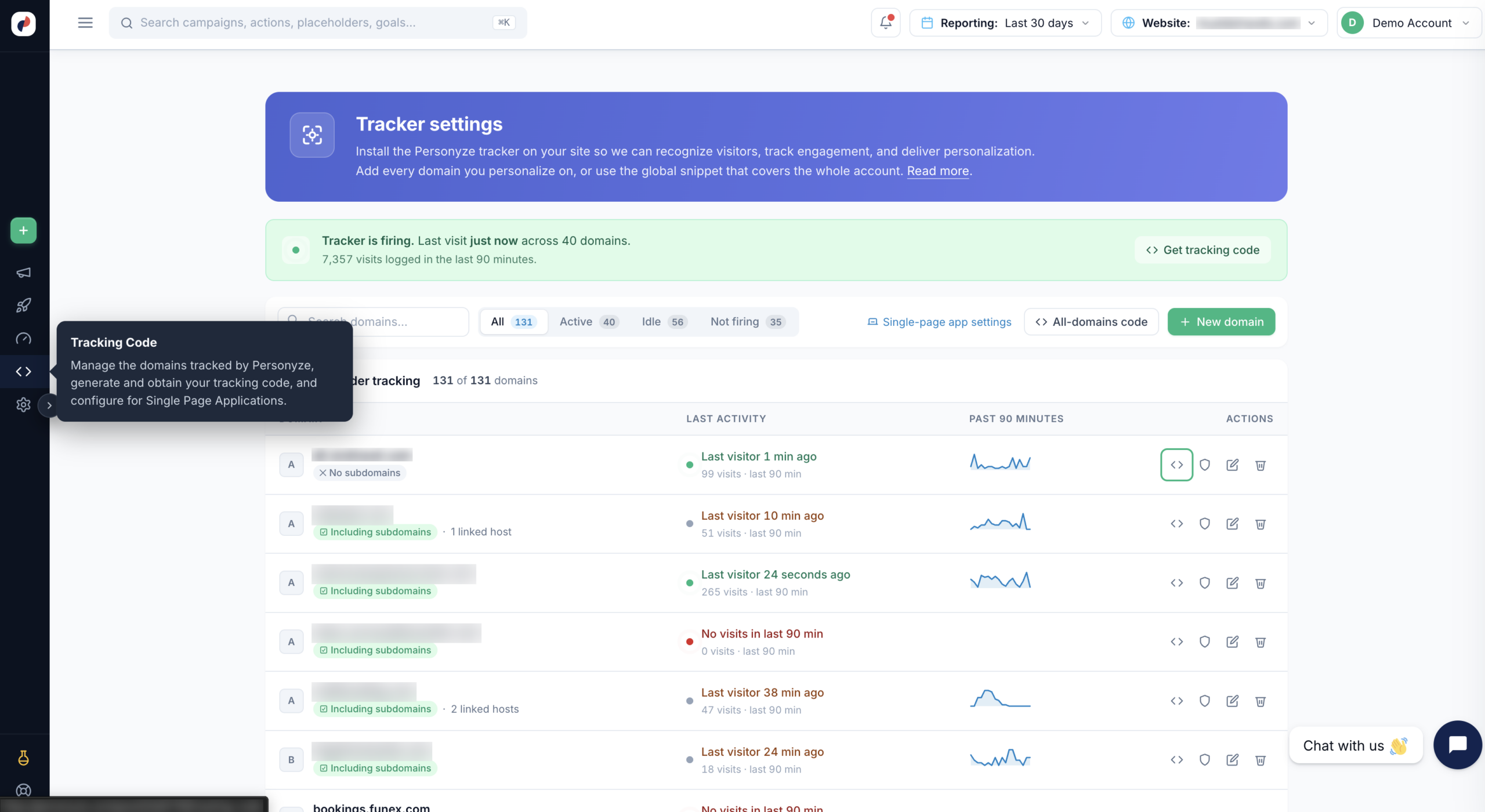Image resolution: width=1485 pixels, height=812 pixels.
Task: Click the New domain button
Action: coord(1221,322)
